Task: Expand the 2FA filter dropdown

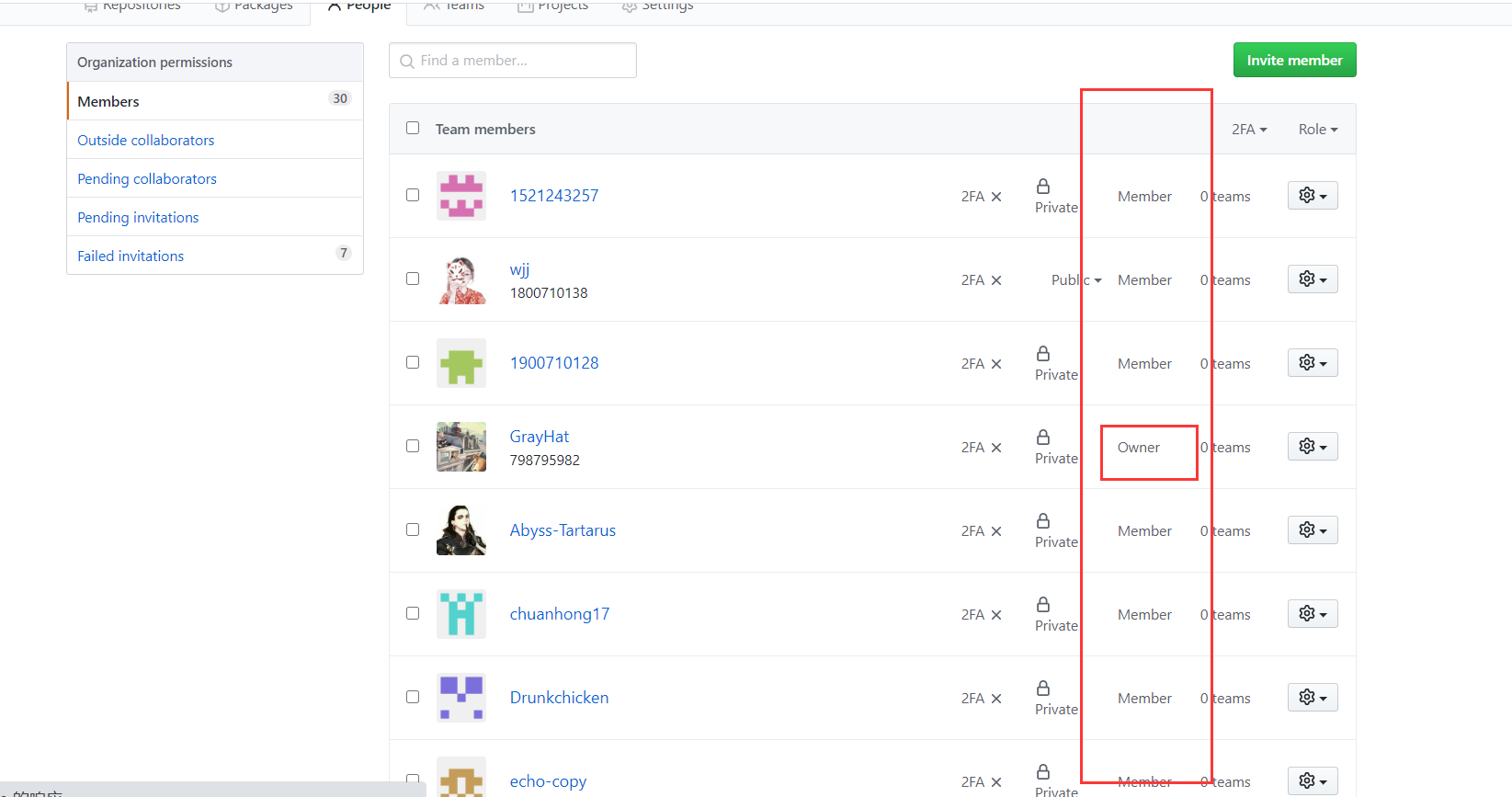Action: (x=1248, y=130)
